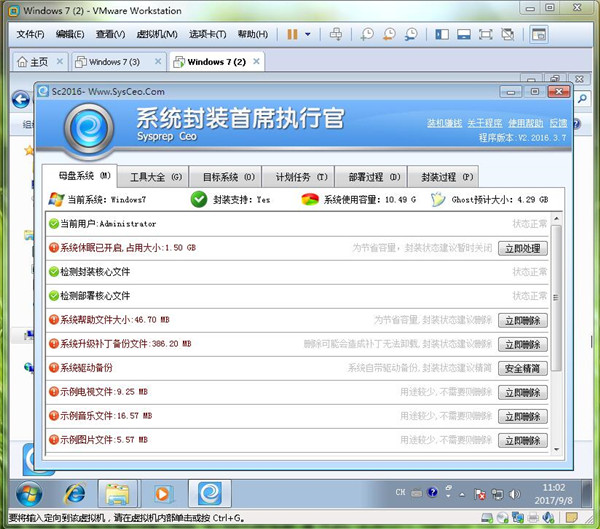Open the 工具大全 (G) tab
The width and height of the screenshot is (600, 529).
pos(153,177)
